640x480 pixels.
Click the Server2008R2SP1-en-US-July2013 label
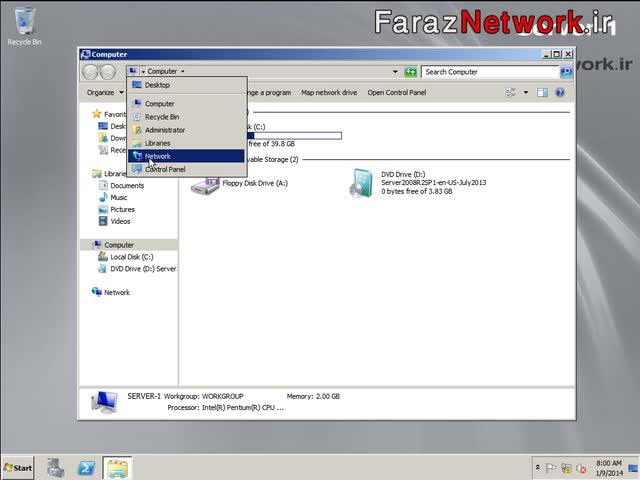point(433,182)
